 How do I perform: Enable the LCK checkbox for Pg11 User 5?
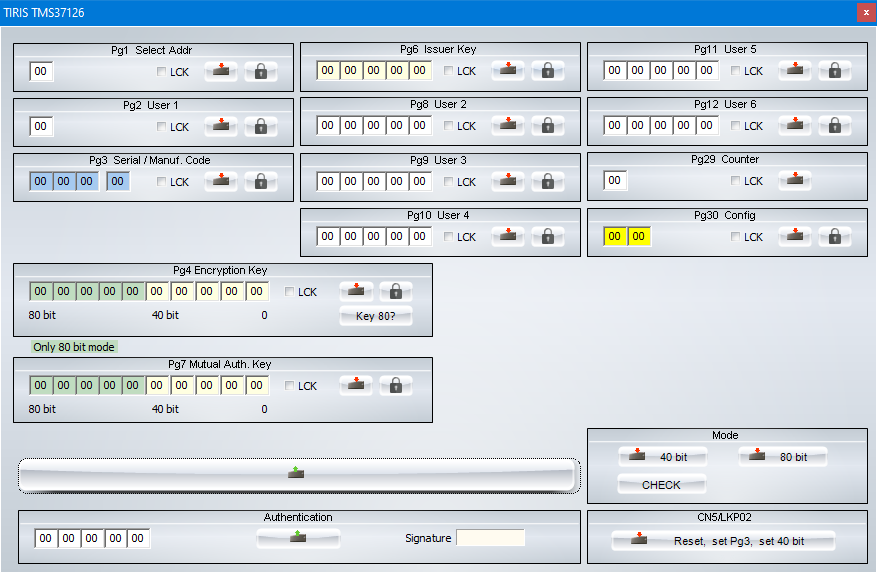(735, 71)
